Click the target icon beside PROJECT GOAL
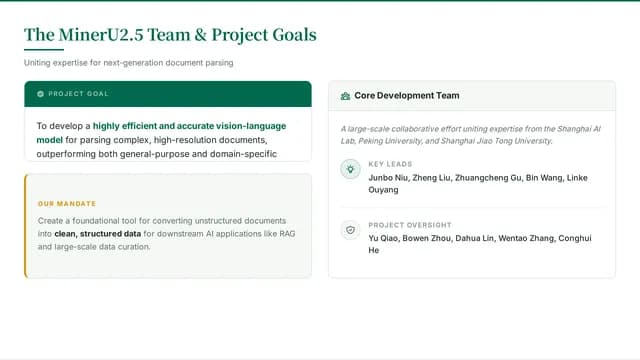Viewport: 640px width, 360px height. pyautogui.click(x=40, y=94)
